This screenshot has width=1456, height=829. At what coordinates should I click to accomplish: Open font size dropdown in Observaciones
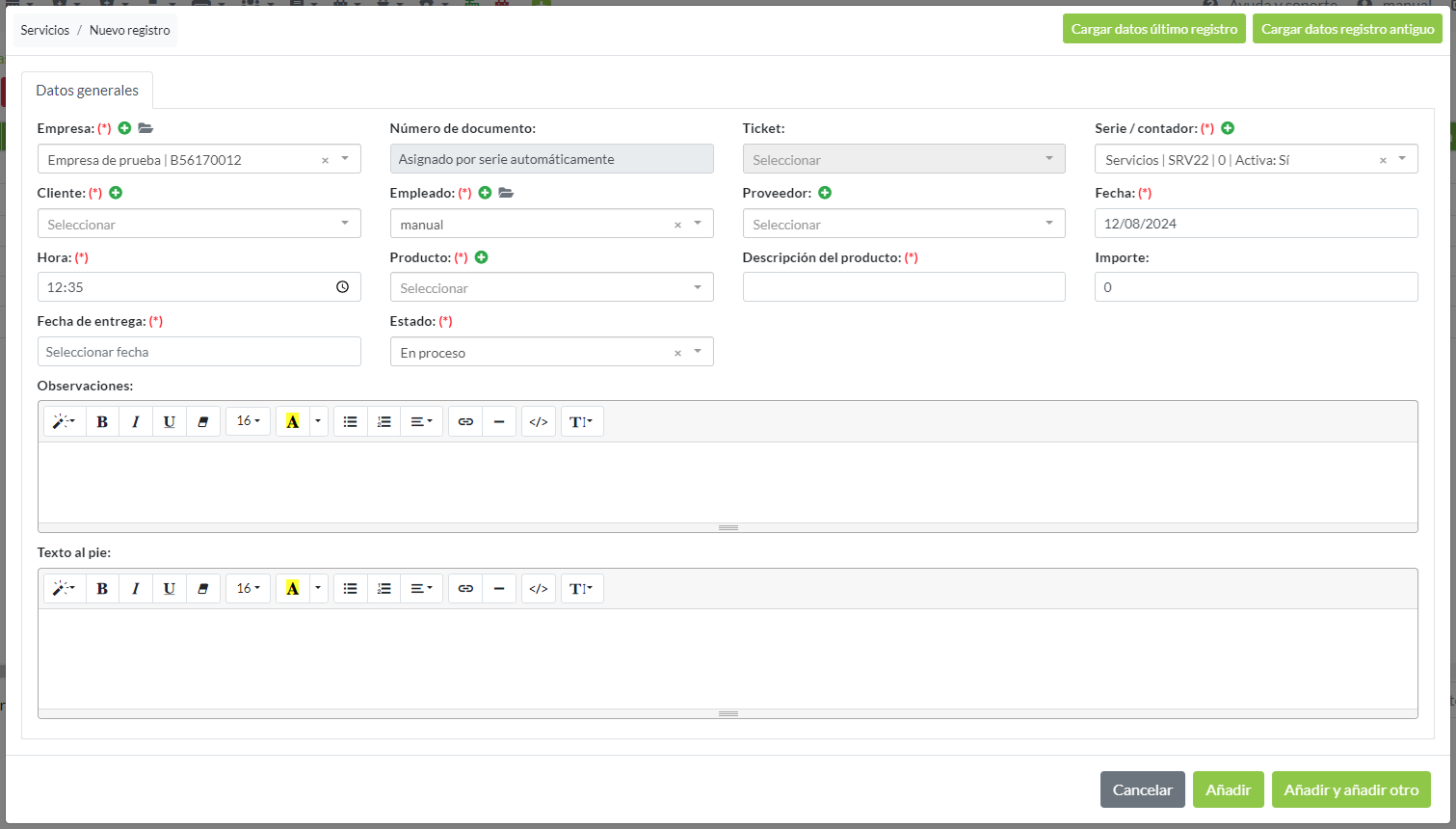248,421
